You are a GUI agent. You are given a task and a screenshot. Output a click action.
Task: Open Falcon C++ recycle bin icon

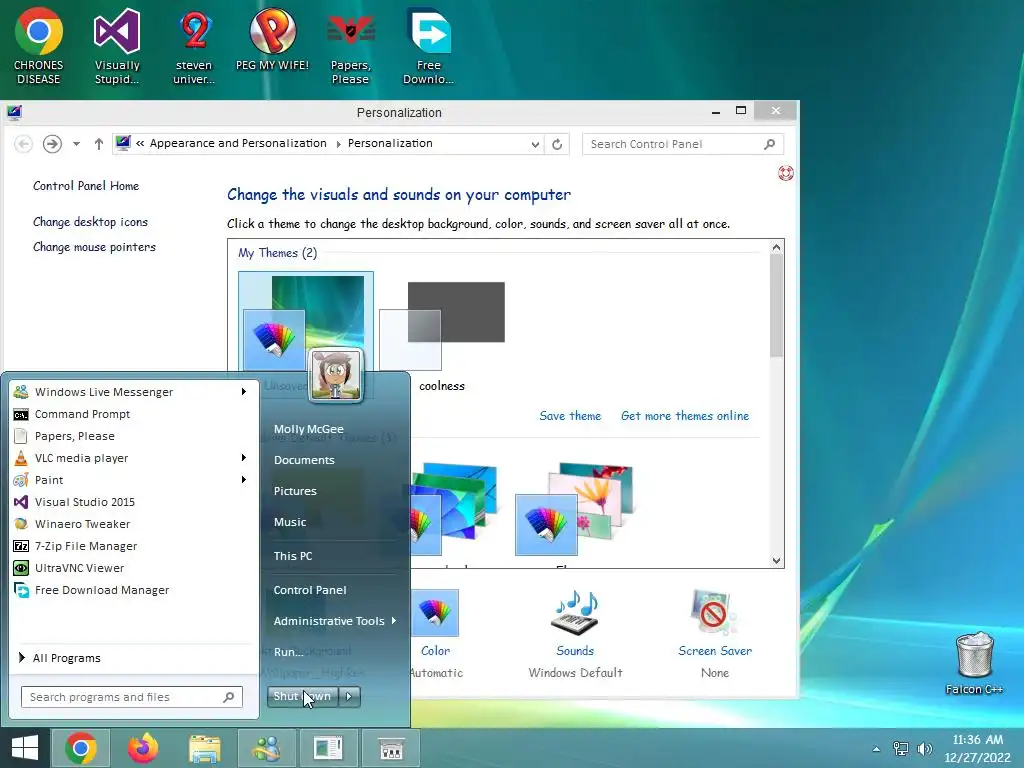[x=974, y=664]
